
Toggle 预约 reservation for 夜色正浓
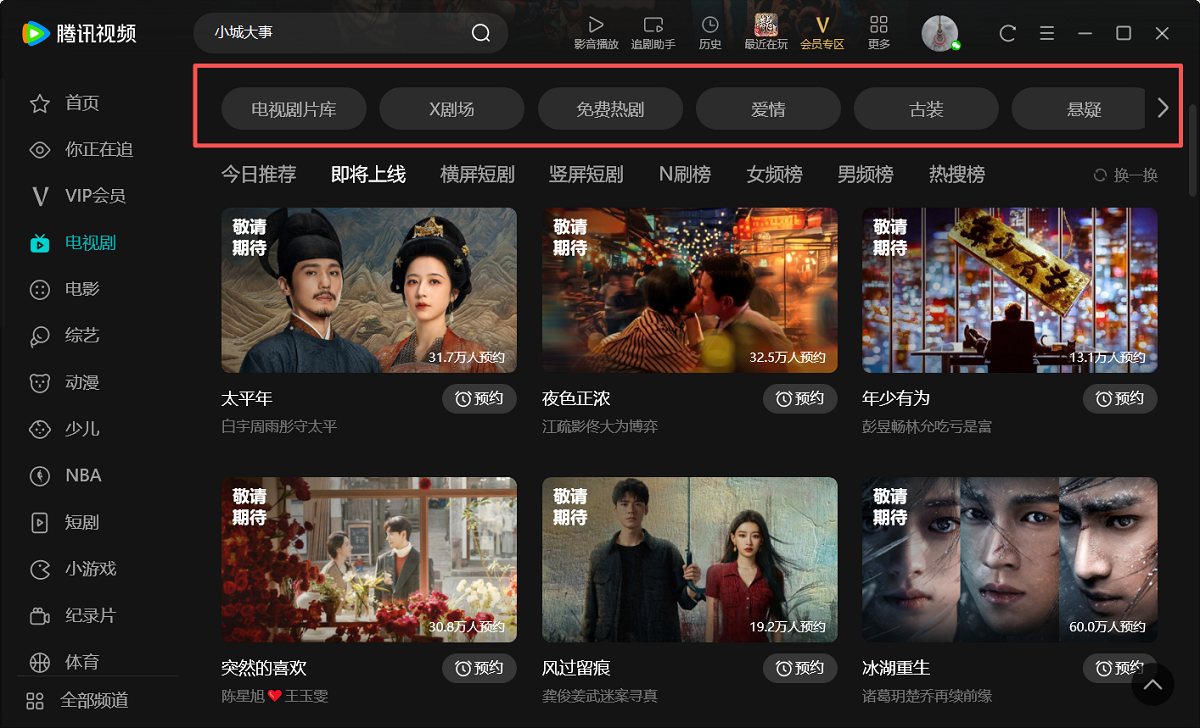[x=800, y=399]
